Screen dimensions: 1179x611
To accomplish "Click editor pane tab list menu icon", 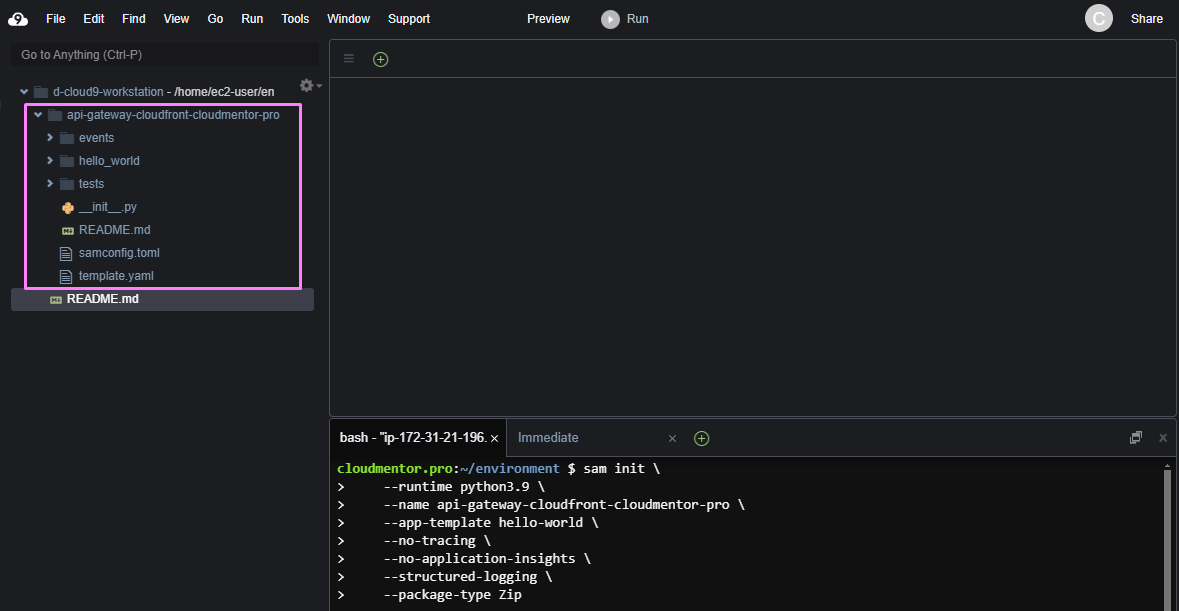I will [349, 59].
